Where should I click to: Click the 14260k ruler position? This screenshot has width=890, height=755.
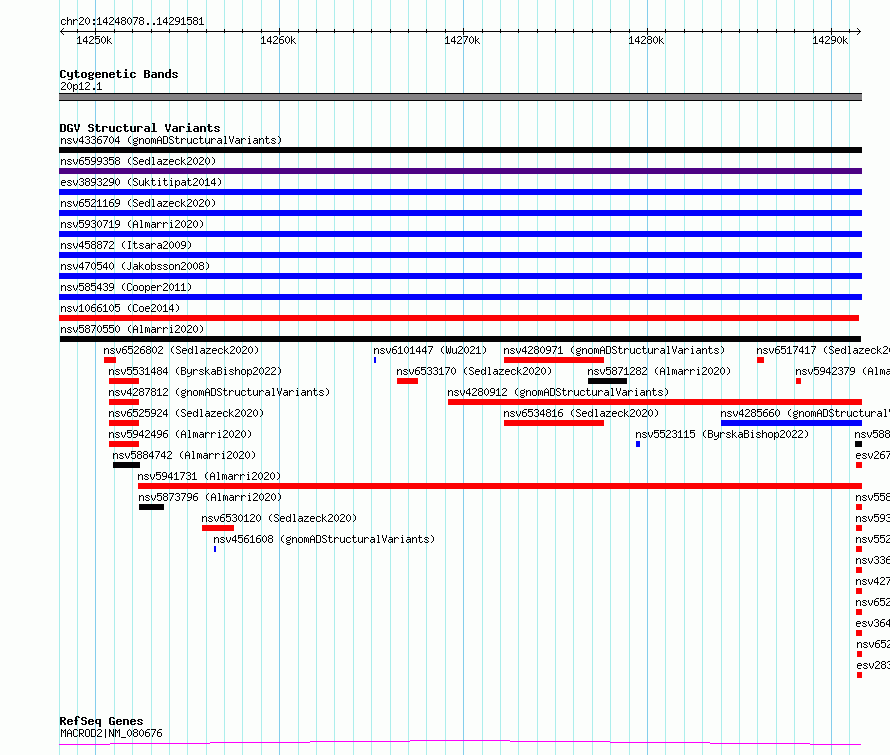pyautogui.click(x=278, y=40)
